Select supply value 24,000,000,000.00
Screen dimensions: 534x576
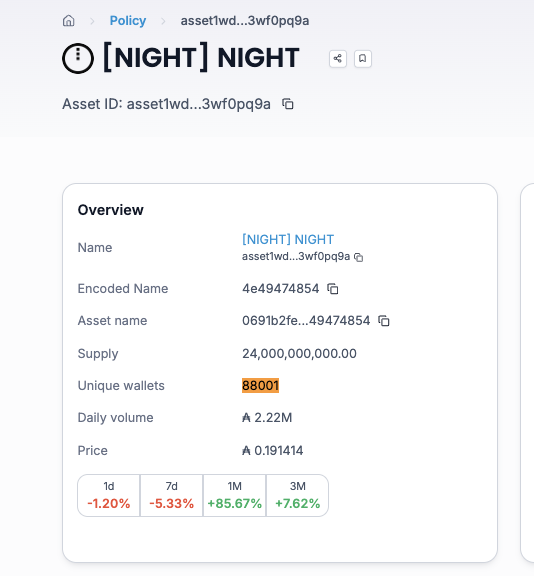[299, 353]
